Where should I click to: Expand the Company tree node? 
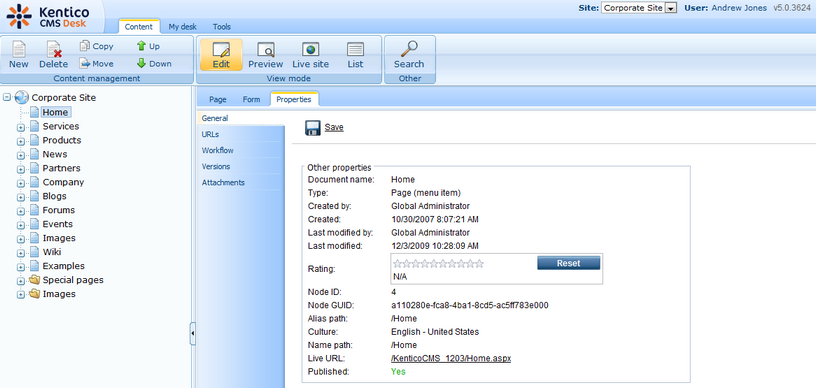pos(21,183)
